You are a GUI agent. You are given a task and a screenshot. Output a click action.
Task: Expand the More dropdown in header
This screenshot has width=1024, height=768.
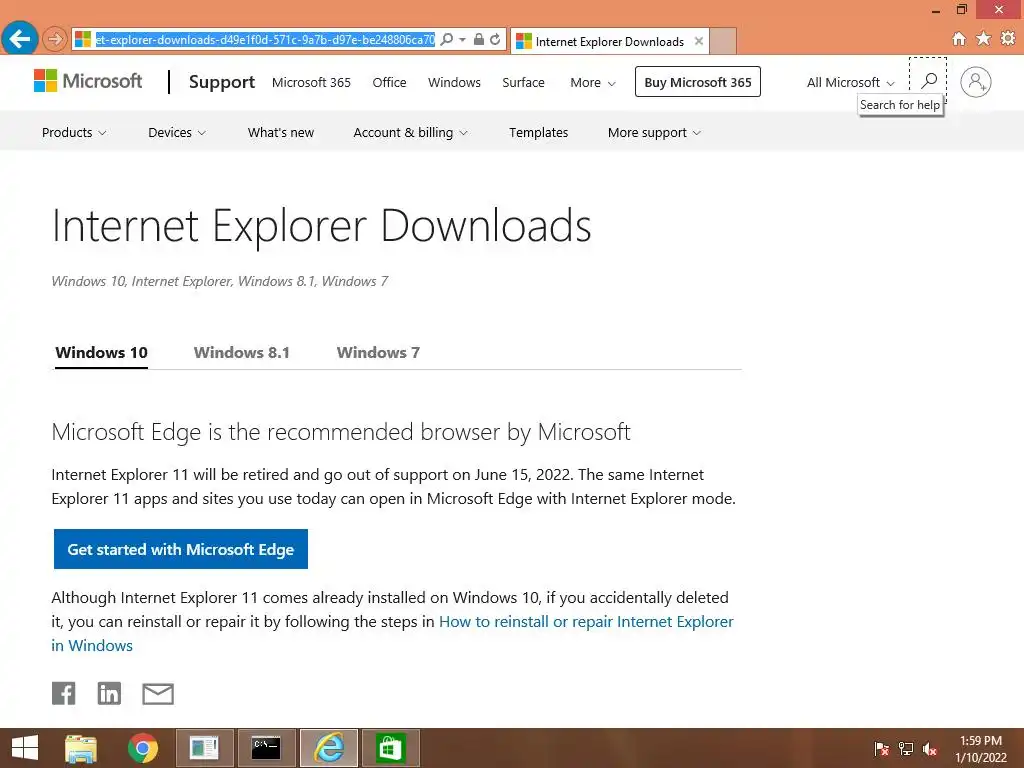592,82
